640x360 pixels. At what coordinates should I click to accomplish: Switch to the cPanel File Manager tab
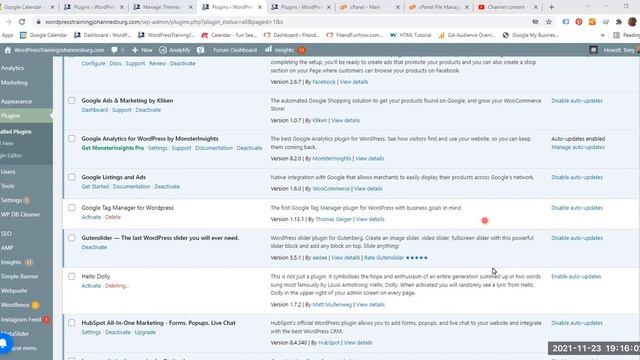click(x=438, y=7)
